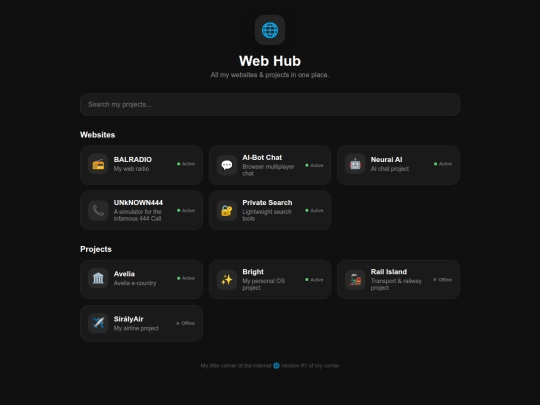
Task: Open the UNkNOWN444 title
Action: click(138, 202)
